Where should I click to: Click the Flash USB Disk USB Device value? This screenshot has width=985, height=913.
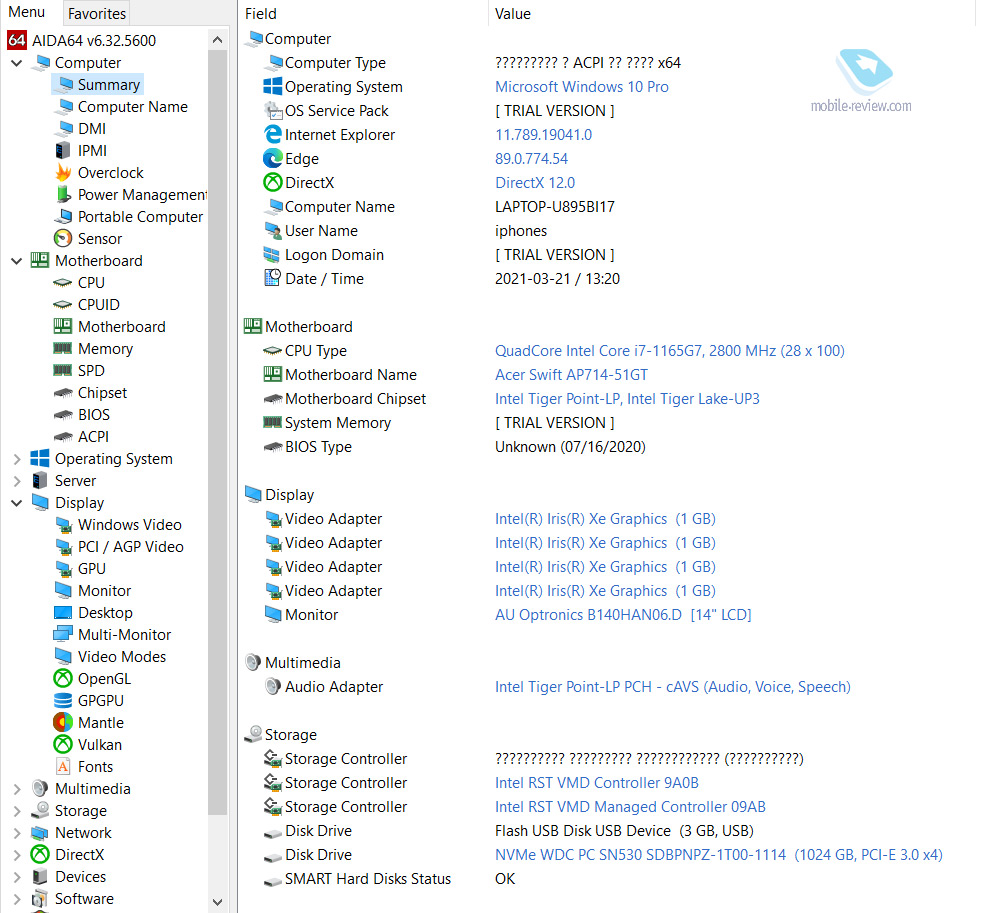[x=624, y=831]
